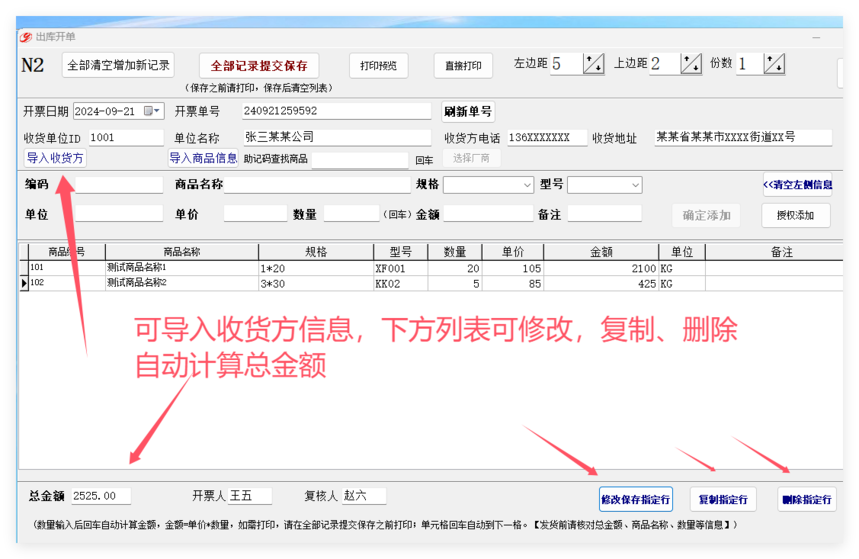This screenshot has width=859, height=559.
Task: Click 修改保存指定行 button
Action: (635, 499)
